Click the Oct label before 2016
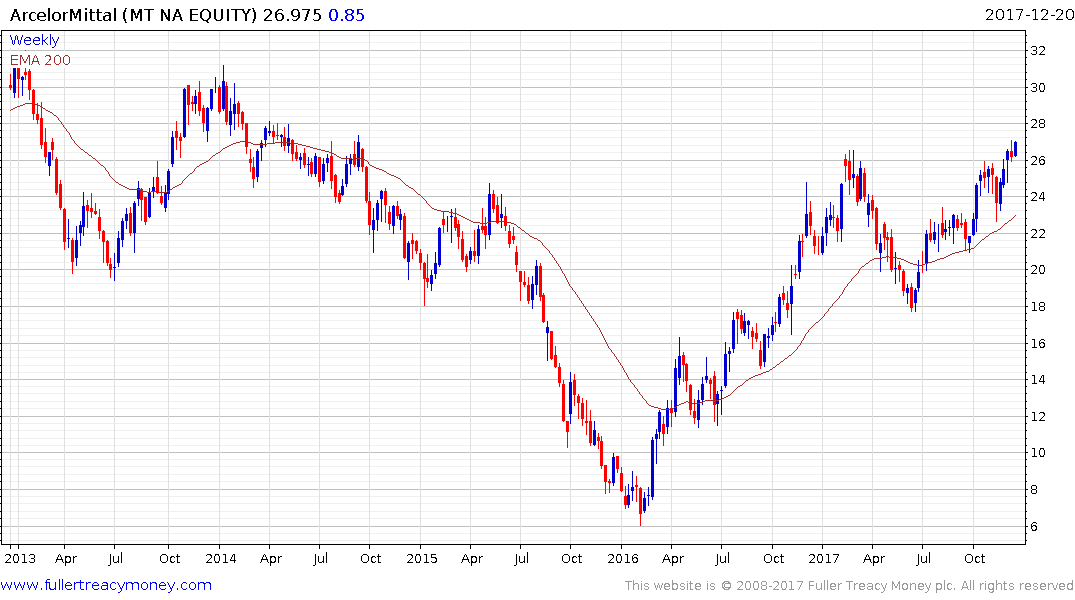Viewport: 1075px width, 600px height. (x=571, y=558)
